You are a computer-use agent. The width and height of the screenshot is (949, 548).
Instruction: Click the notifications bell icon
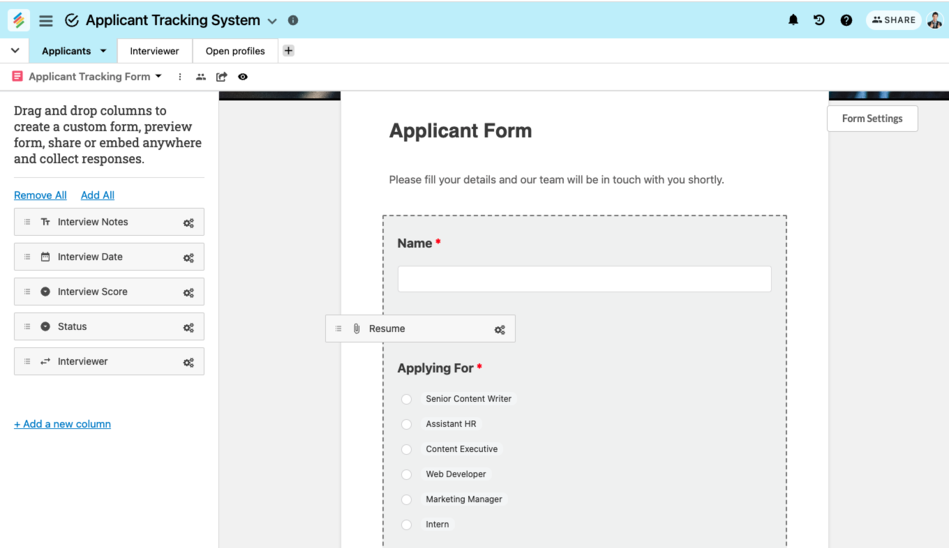coord(793,20)
